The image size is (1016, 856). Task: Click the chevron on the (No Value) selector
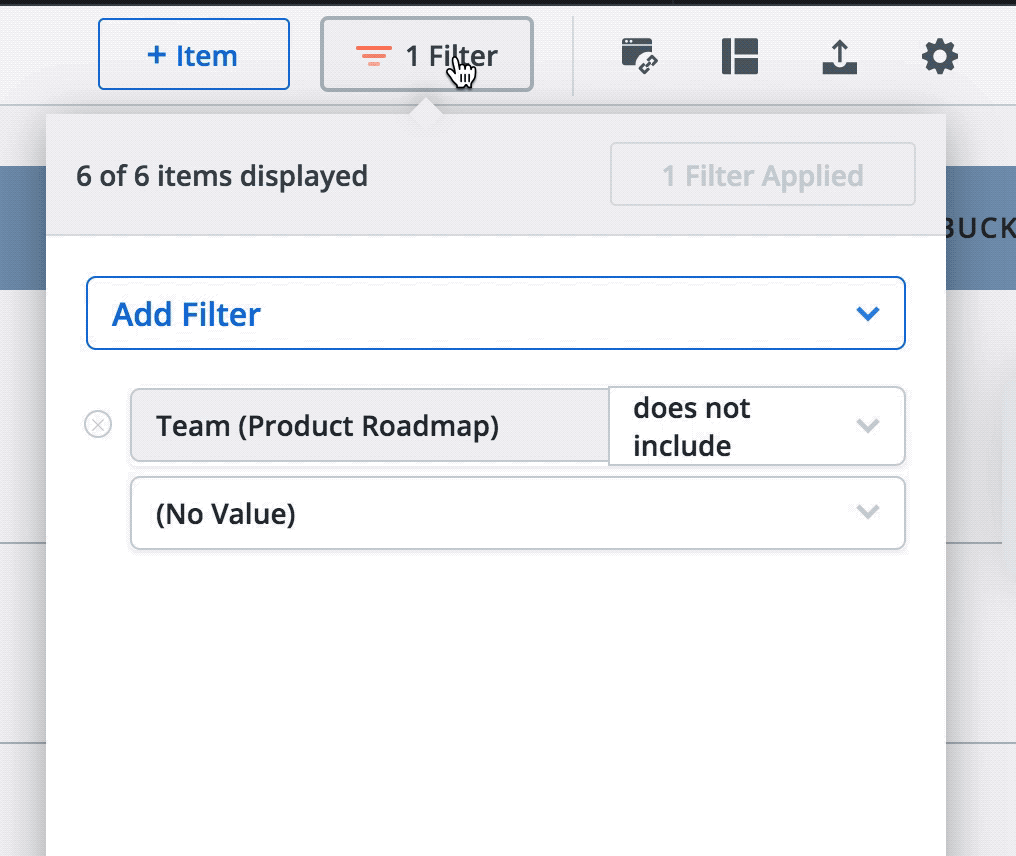[x=868, y=512]
